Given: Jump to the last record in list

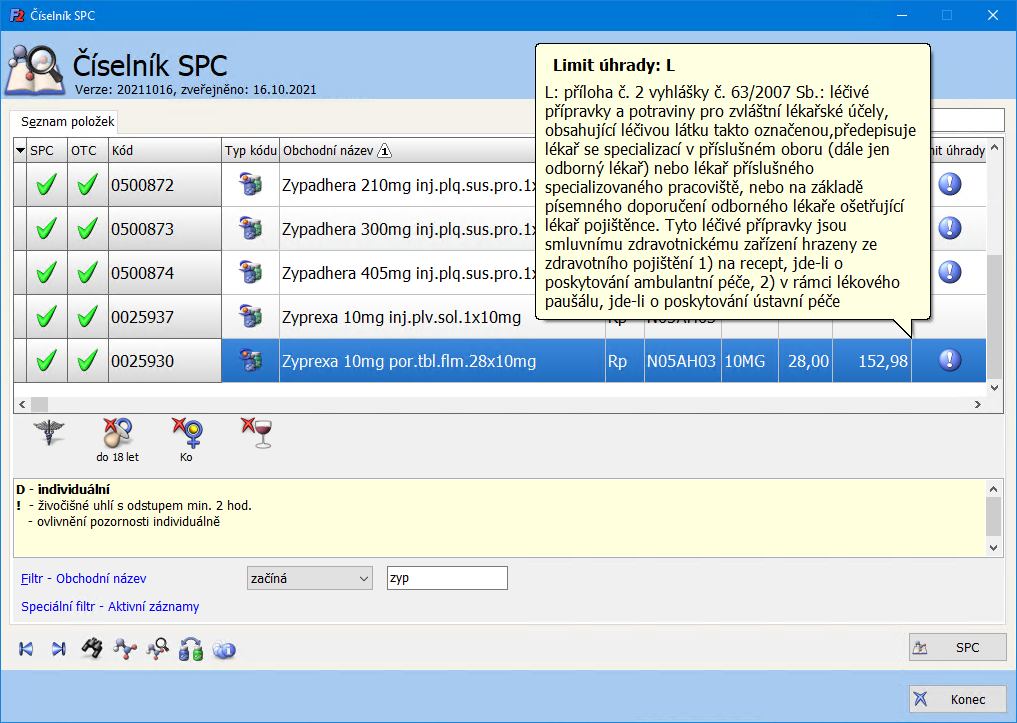Looking at the screenshot, I should pos(59,648).
